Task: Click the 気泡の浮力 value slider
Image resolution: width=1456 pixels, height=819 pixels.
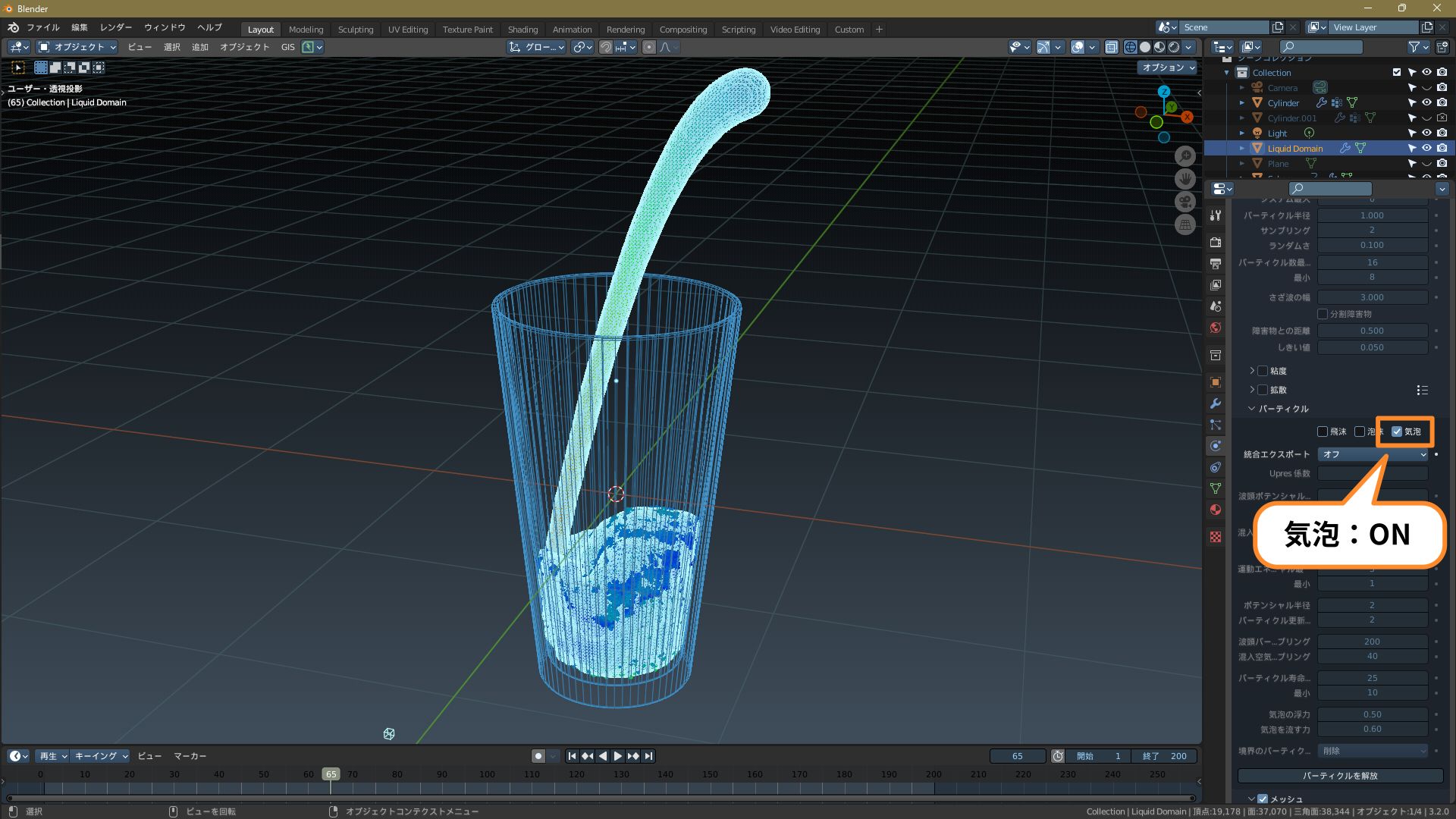Action: [1372, 714]
